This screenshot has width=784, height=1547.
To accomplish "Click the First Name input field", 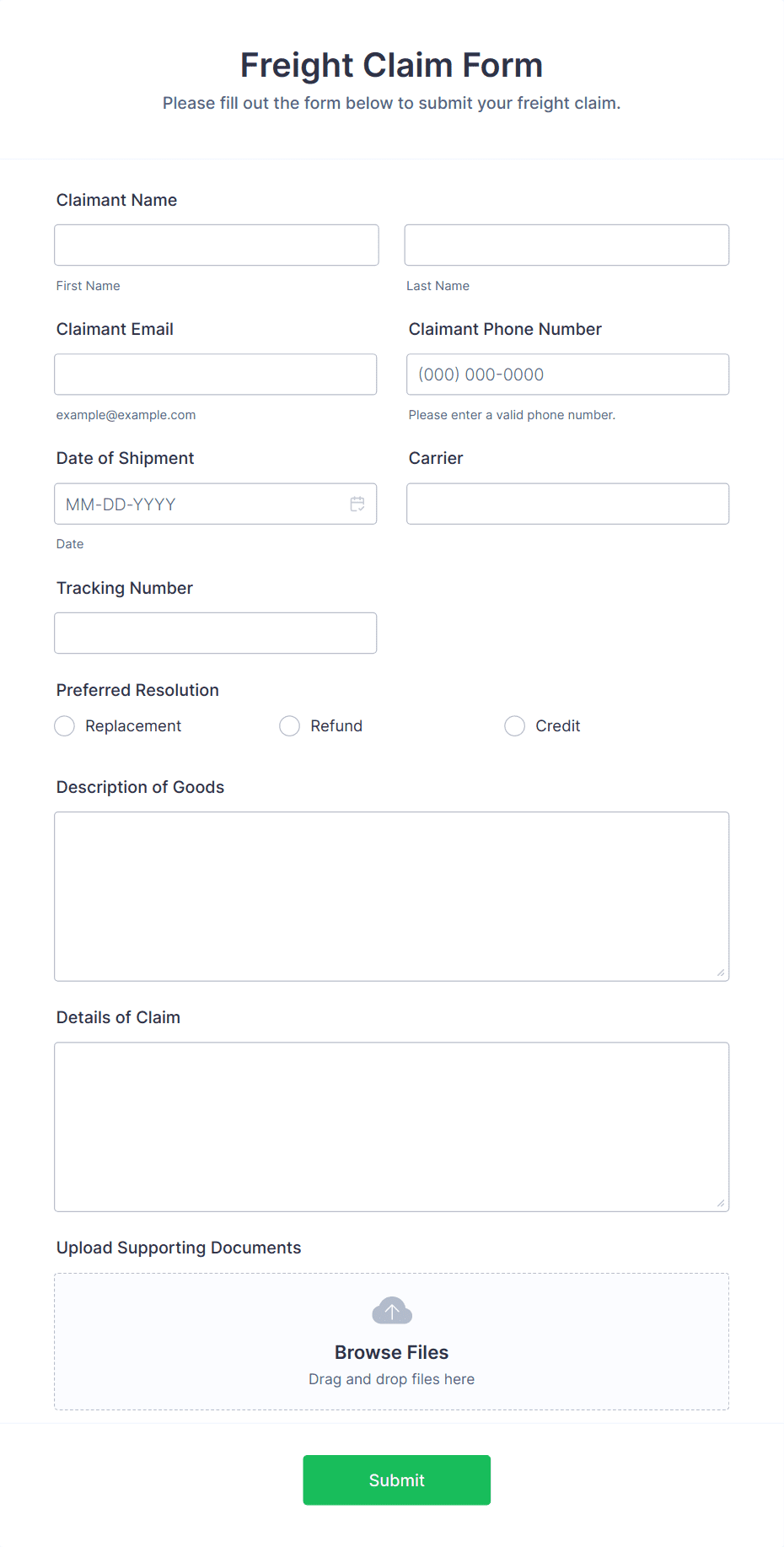I will [216, 245].
